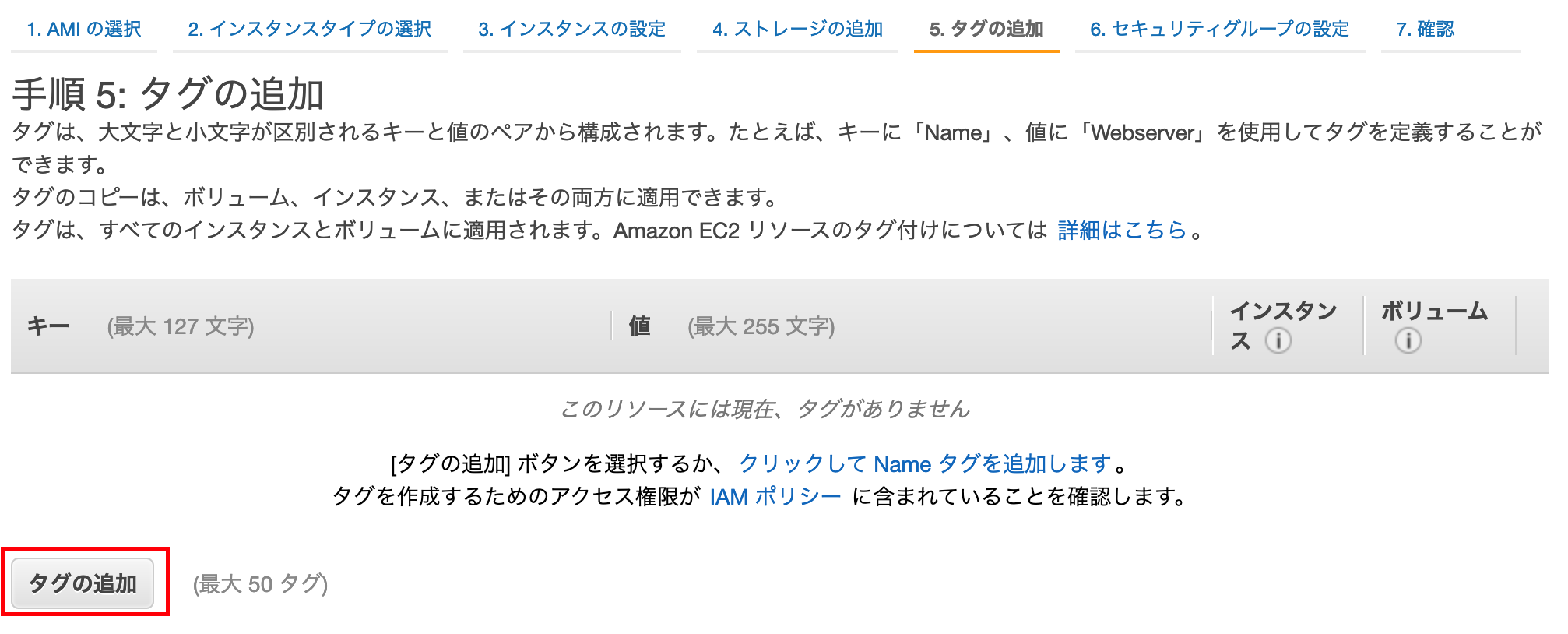Switch to the 1. AMI の選択 tab
This screenshot has width=1568, height=634.
point(83,30)
